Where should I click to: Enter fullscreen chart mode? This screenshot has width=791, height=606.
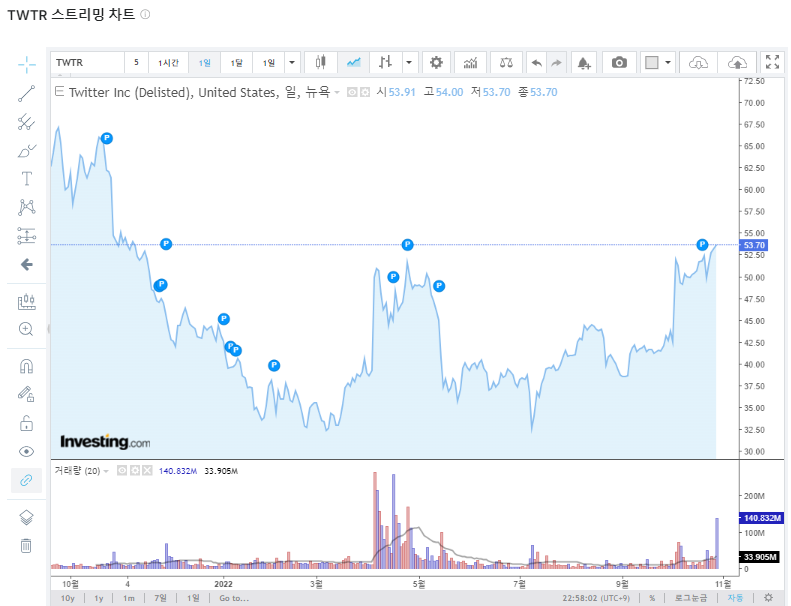tap(772, 62)
